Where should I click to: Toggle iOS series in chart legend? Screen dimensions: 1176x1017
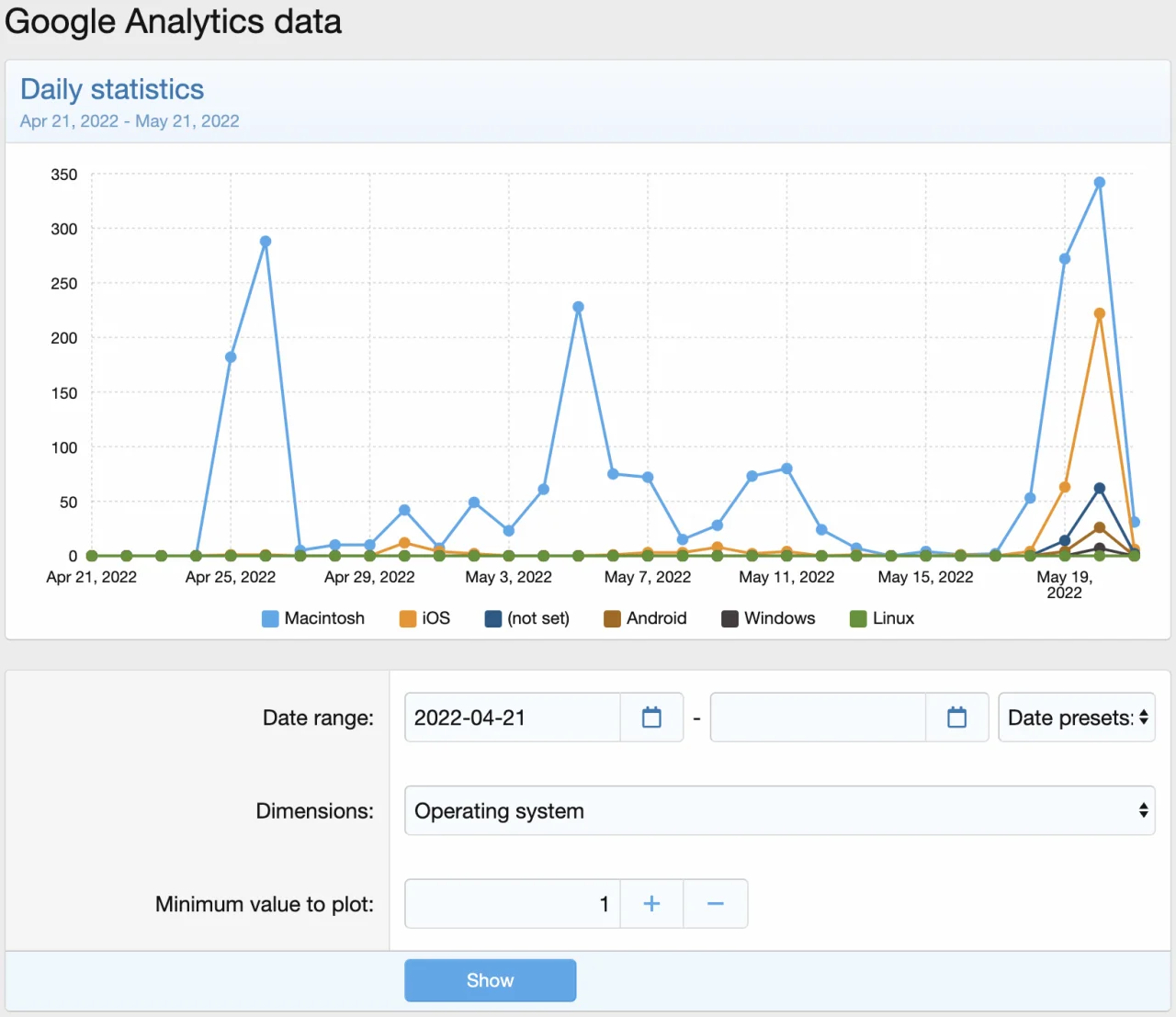click(425, 618)
